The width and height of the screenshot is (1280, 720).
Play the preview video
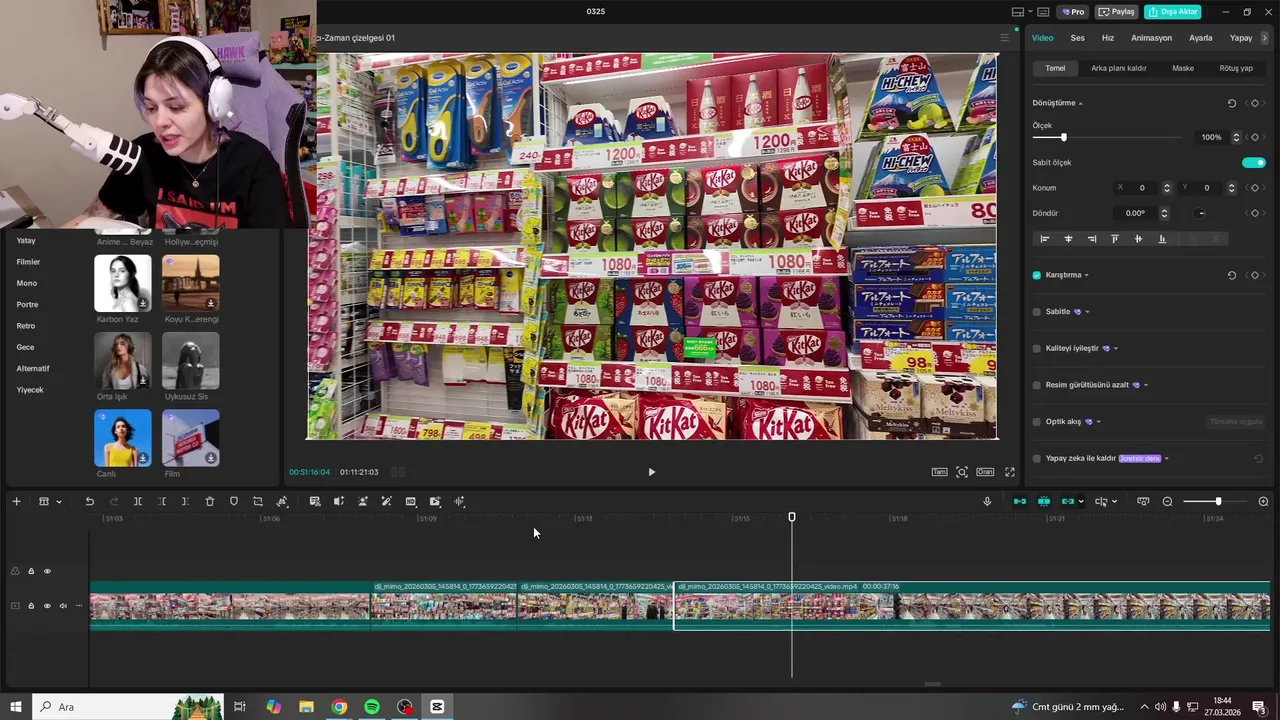[651, 472]
